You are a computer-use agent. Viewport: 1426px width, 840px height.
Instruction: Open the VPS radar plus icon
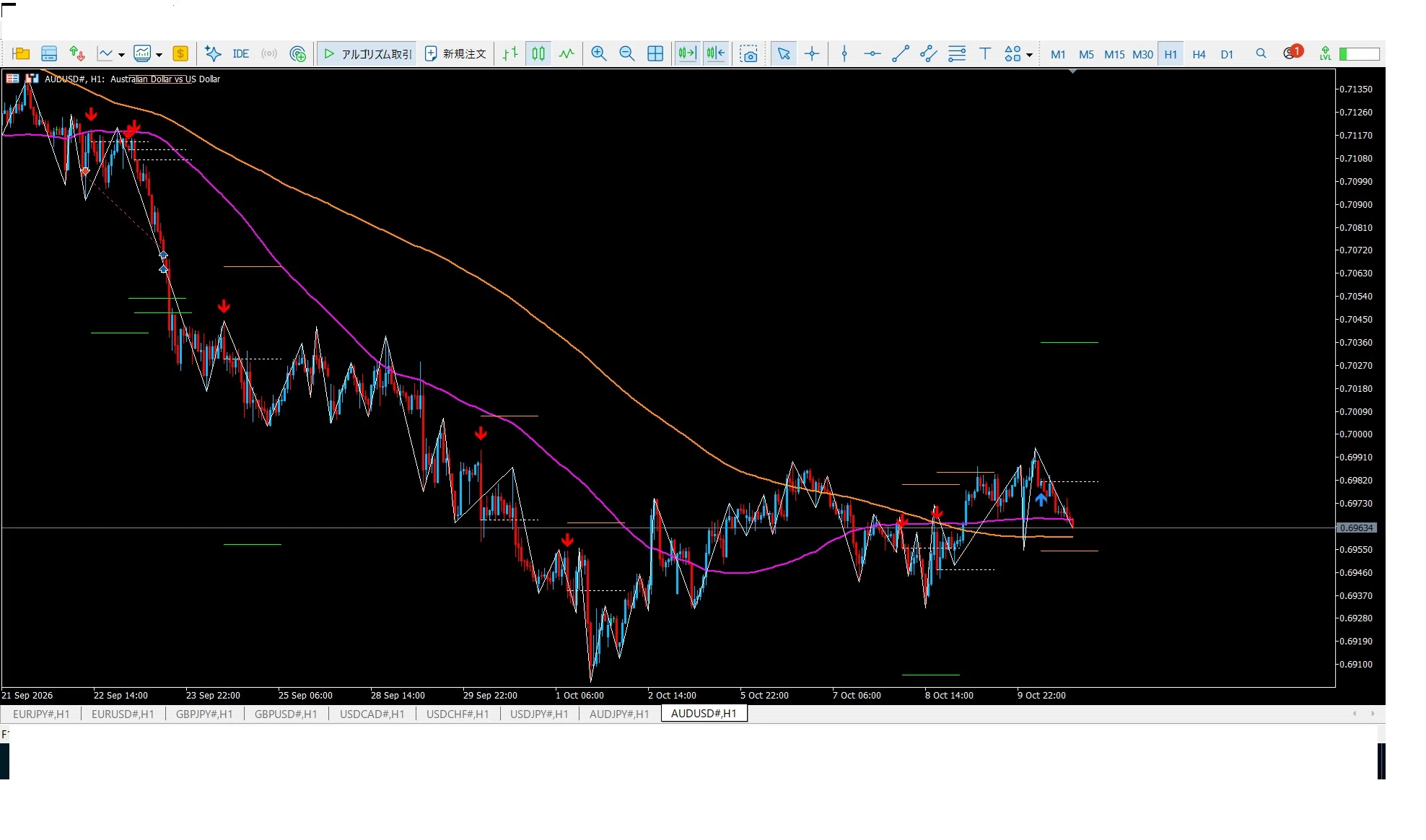click(298, 53)
